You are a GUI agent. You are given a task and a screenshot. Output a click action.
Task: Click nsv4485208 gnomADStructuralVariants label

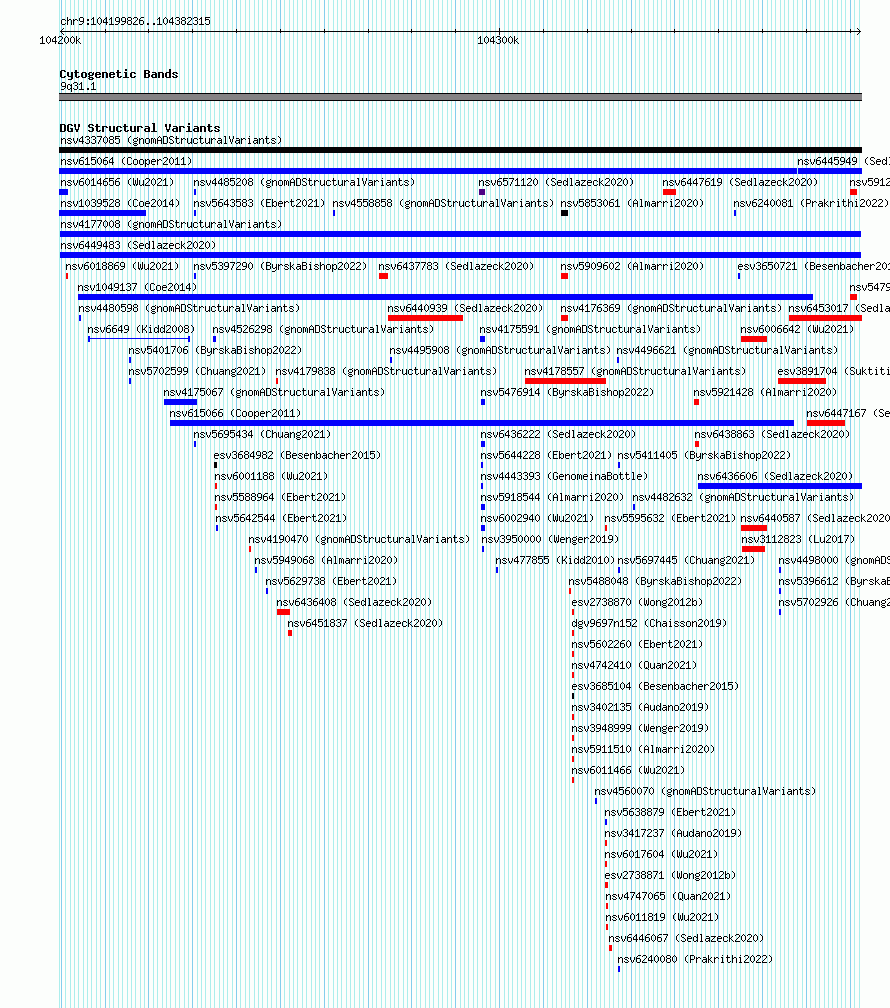coord(304,183)
